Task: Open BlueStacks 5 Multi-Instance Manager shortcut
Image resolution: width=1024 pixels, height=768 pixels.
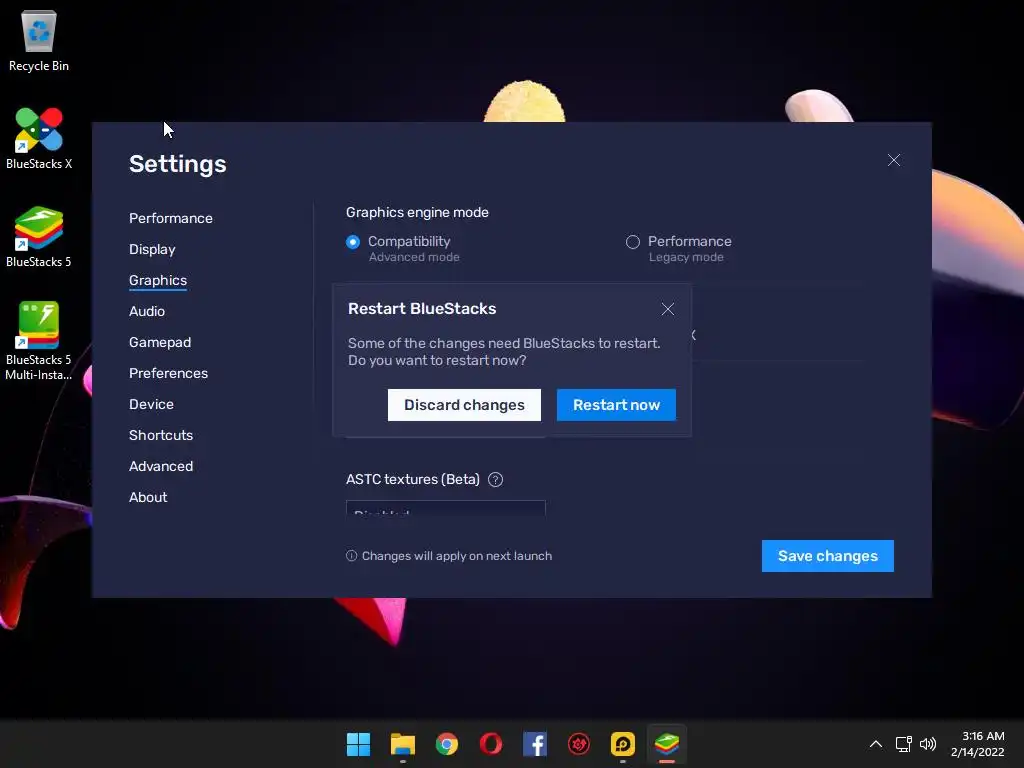Action: [39, 341]
